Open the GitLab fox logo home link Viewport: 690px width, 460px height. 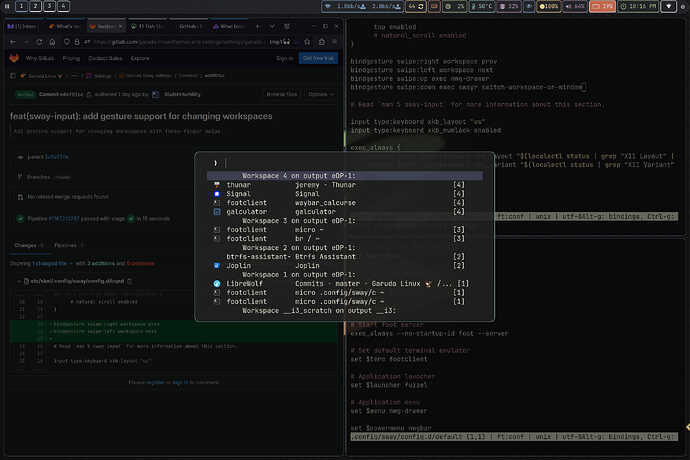click(x=14, y=58)
